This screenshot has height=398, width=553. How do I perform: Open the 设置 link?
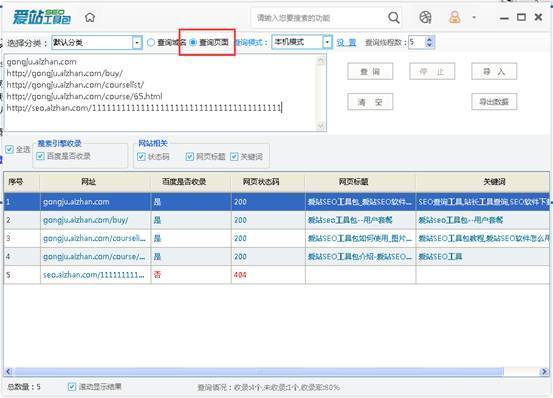coord(346,43)
